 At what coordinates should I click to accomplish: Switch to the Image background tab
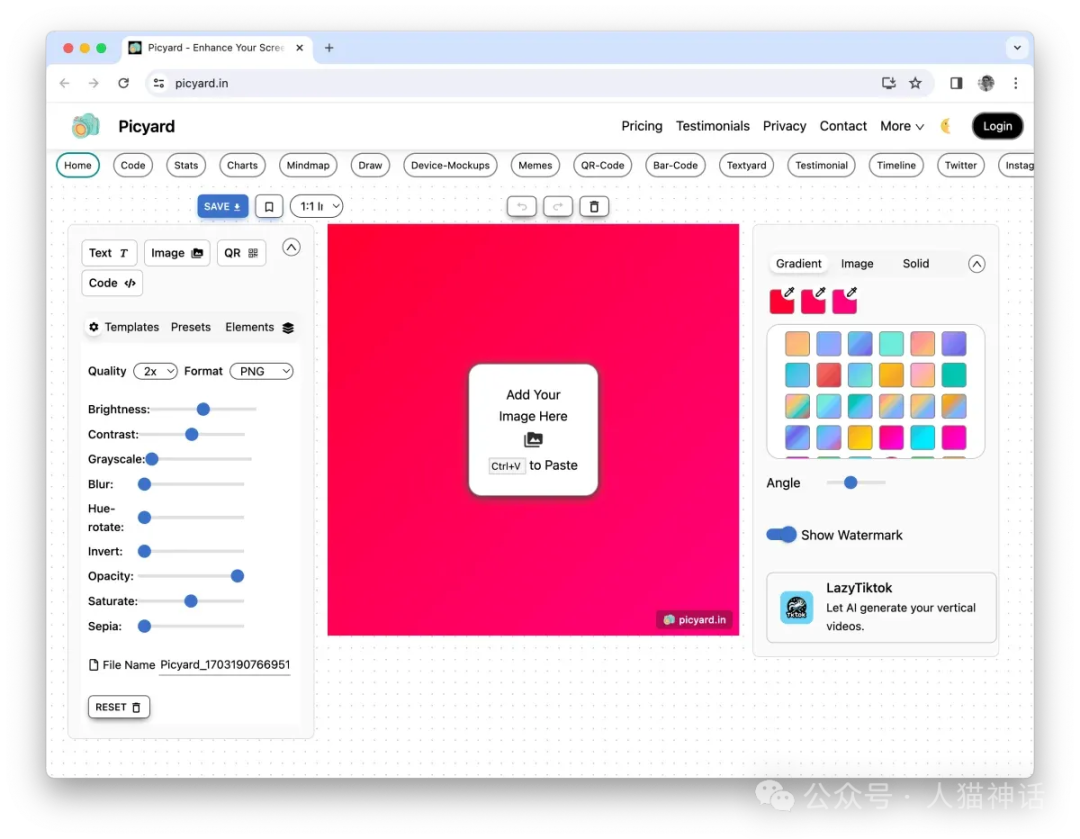point(857,264)
